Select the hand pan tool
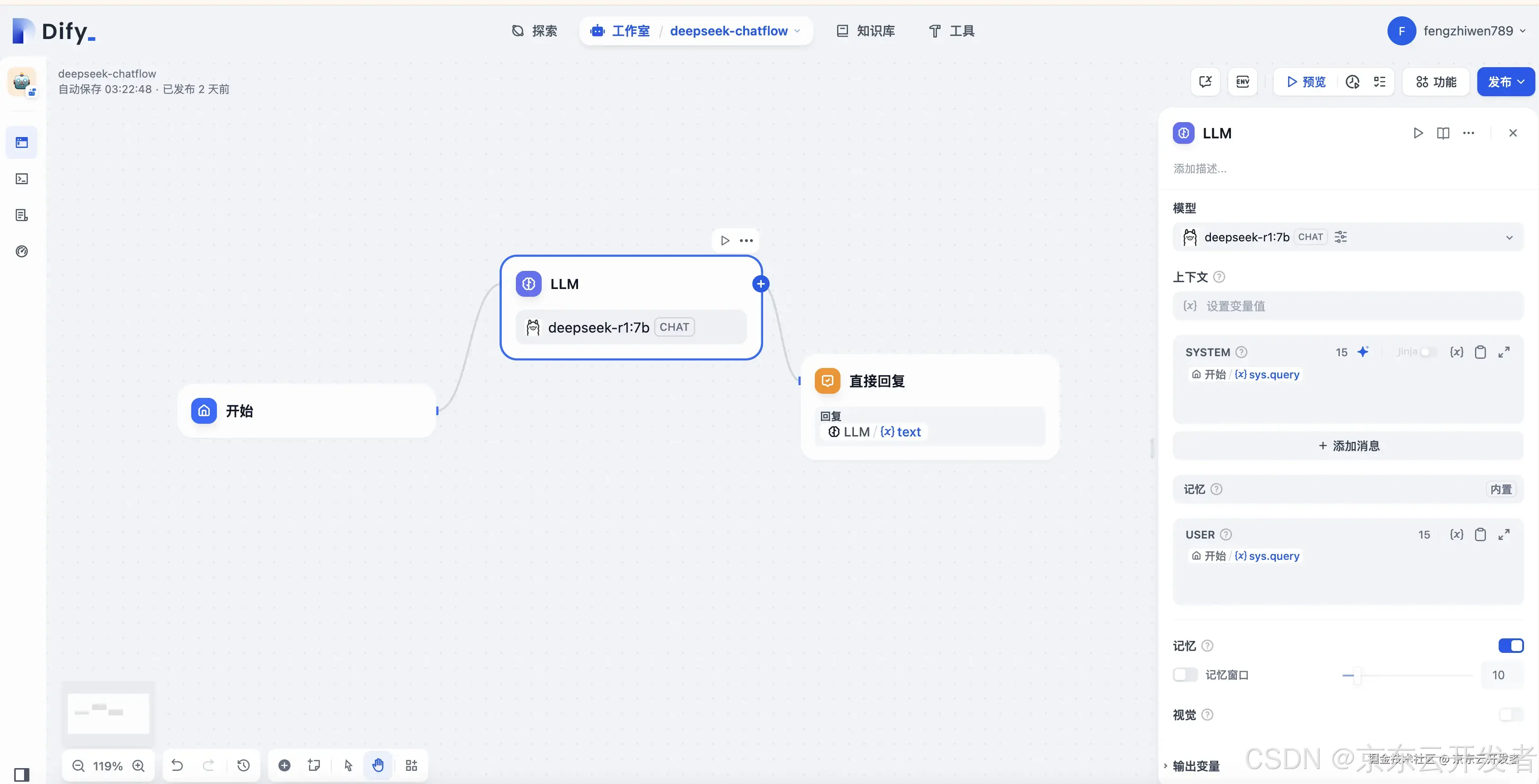 [x=378, y=765]
